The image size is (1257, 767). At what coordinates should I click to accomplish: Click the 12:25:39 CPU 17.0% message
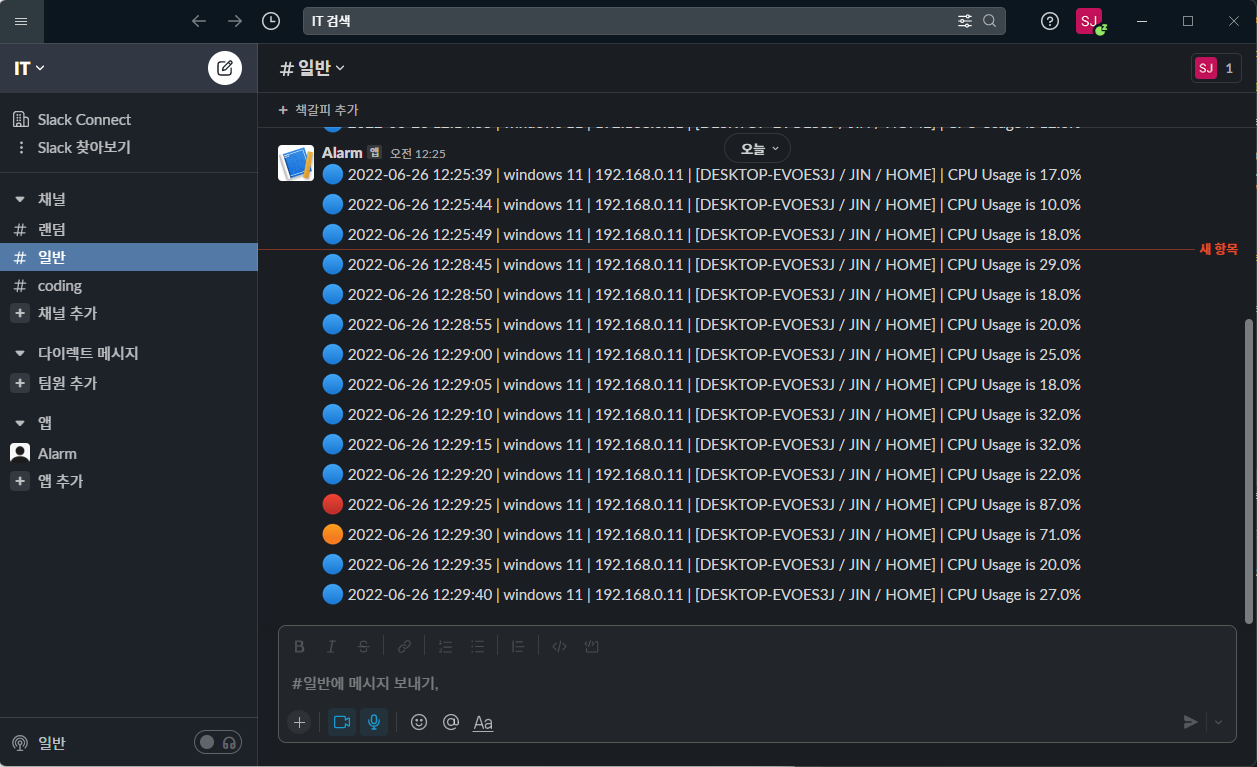701,174
